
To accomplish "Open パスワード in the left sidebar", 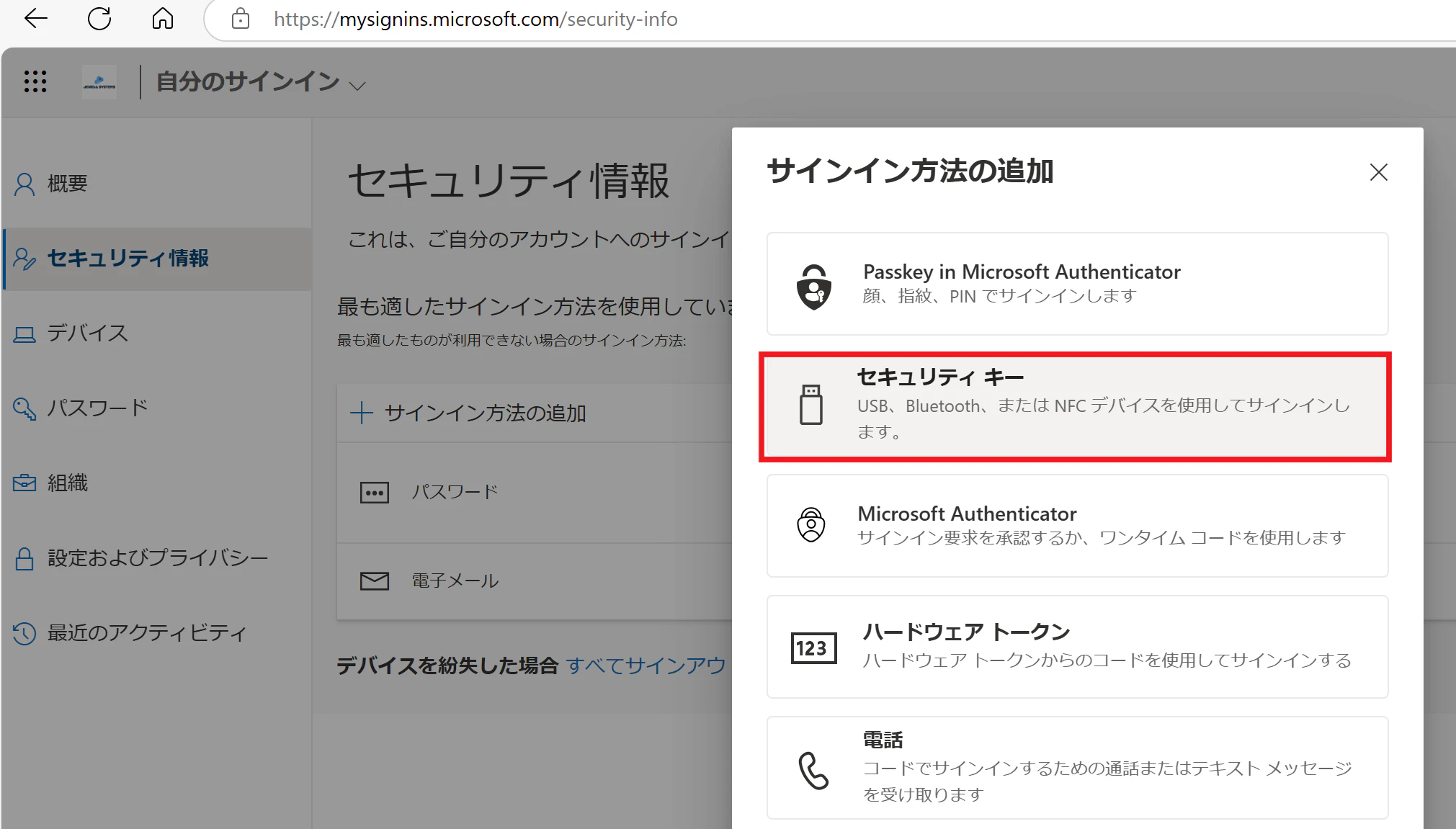I will [157, 408].
